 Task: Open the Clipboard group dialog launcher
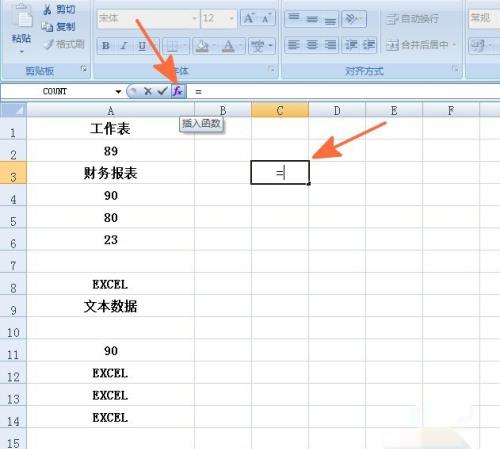tap(84, 69)
